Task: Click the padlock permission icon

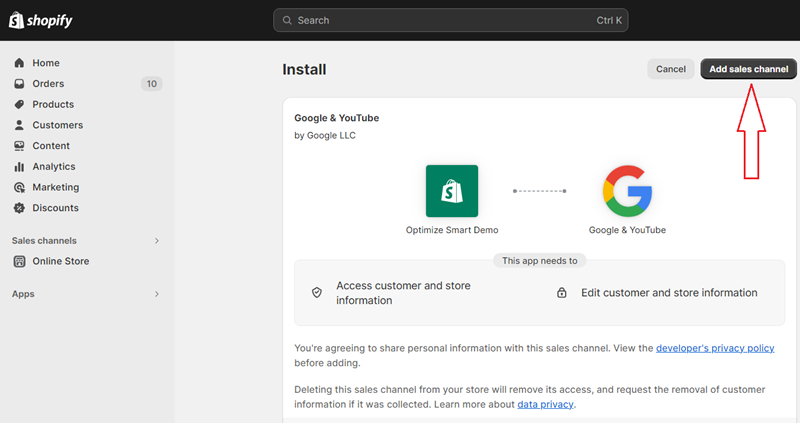Action: [561, 293]
